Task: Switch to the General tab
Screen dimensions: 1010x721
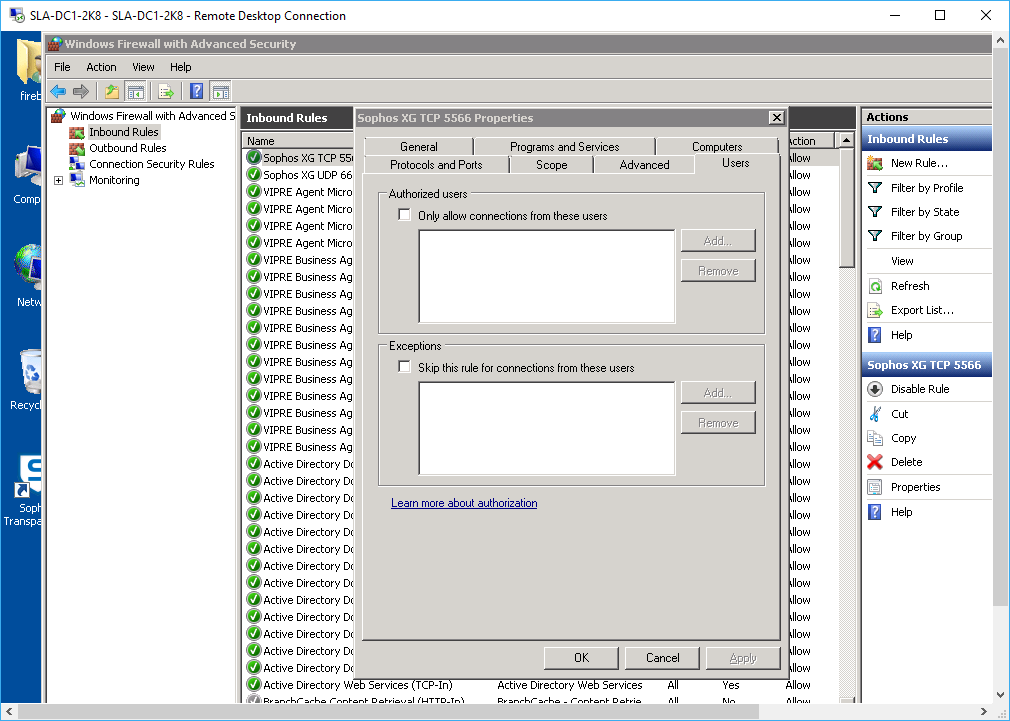Action: (419, 146)
